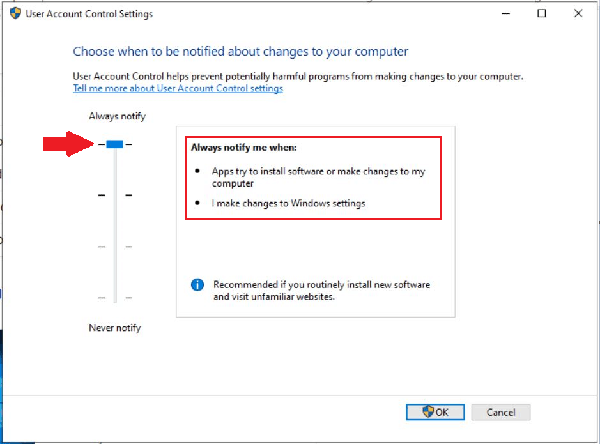This screenshot has height=444, width=600.
Task: Set slider to the lowest tick near Never notify
Action: tap(115, 297)
